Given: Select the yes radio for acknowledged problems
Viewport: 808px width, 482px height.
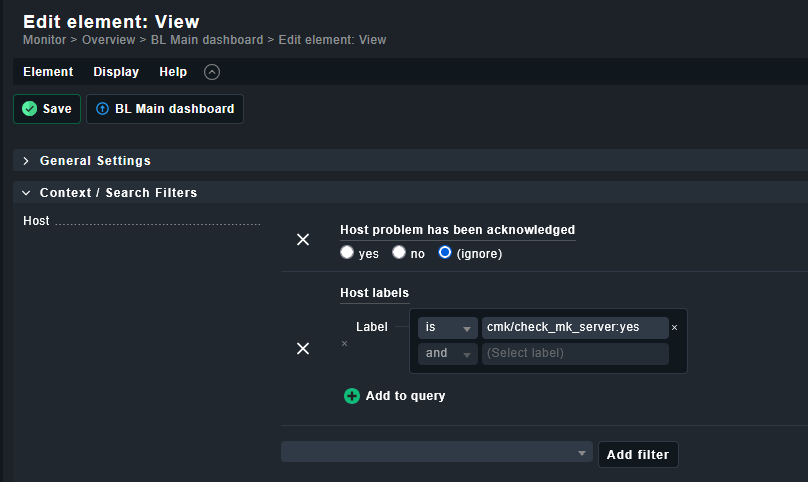Looking at the screenshot, I should [x=347, y=253].
